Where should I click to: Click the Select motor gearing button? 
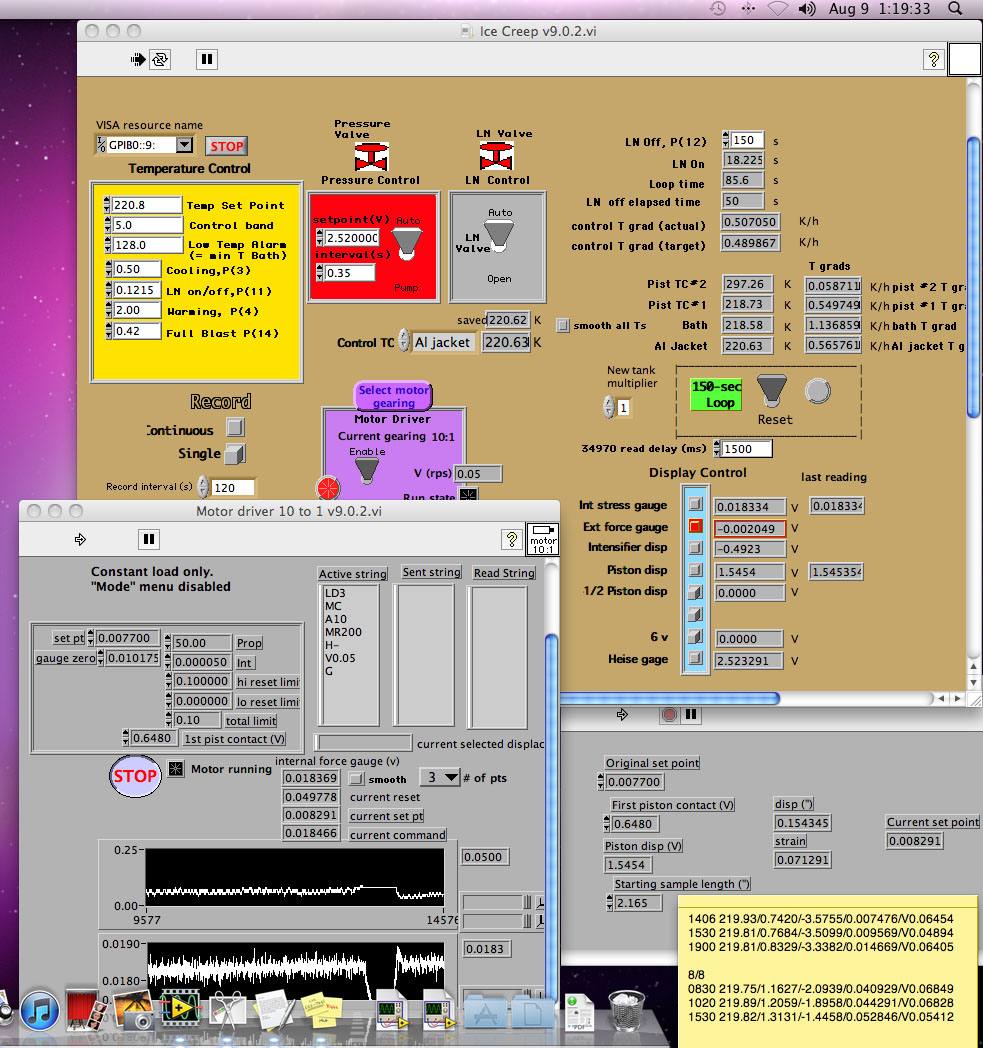(x=393, y=396)
